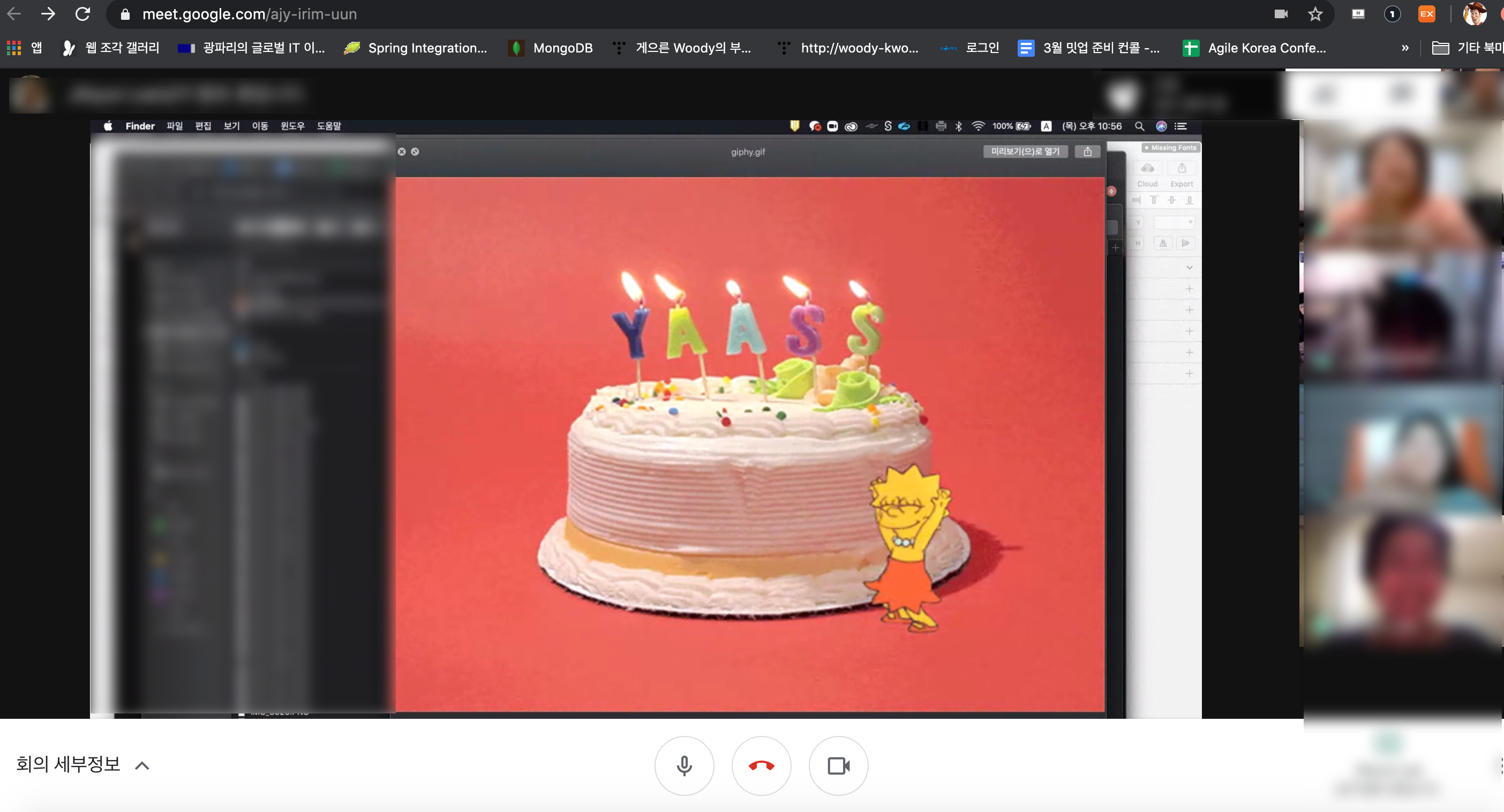Bookmark this page with the star icon

coord(1315,14)
